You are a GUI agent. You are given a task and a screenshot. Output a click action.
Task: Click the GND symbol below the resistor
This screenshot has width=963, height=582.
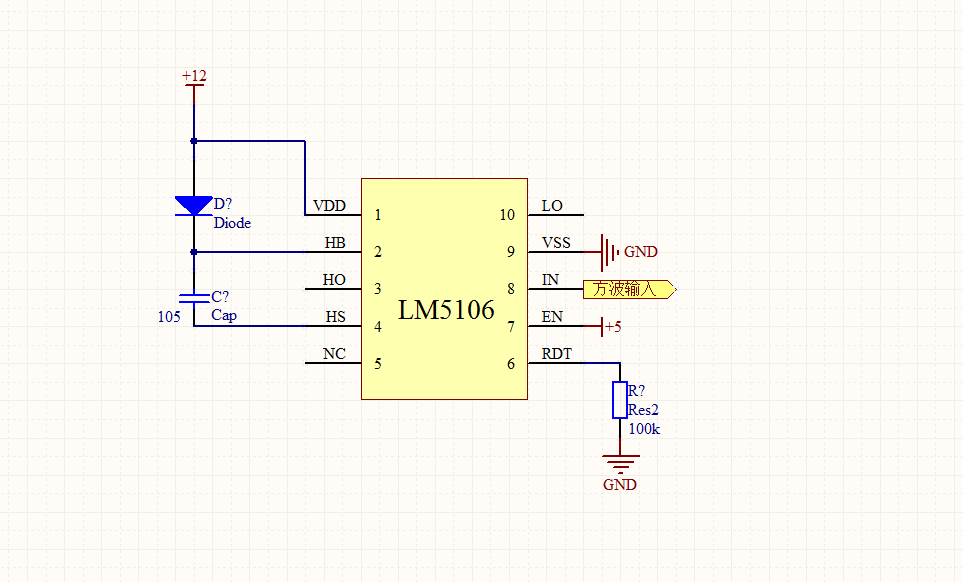pyautogui.click(x=620, y=470)
